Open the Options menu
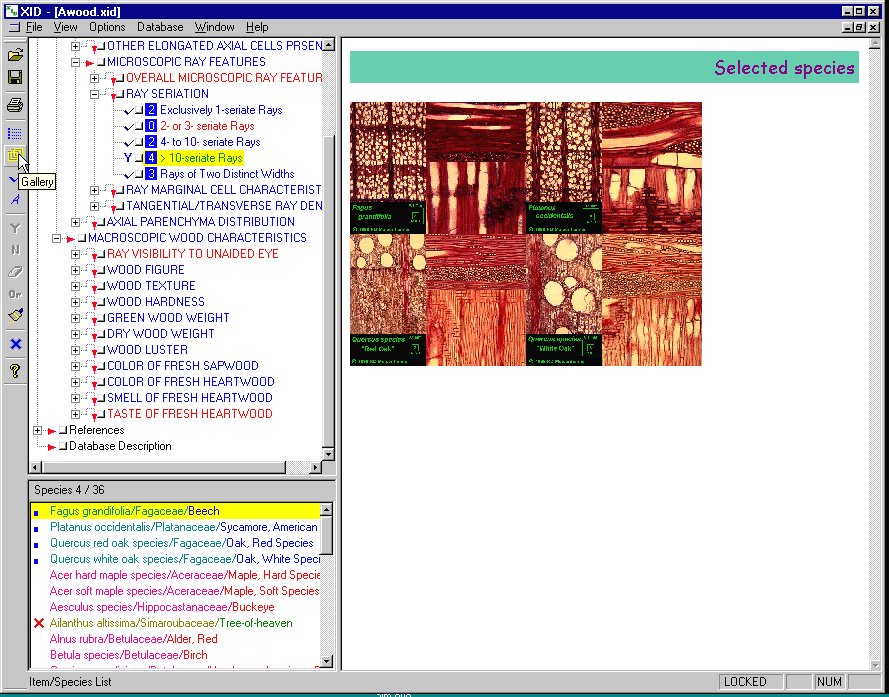This screenshot has width=889, height=697. pos(107,27)
